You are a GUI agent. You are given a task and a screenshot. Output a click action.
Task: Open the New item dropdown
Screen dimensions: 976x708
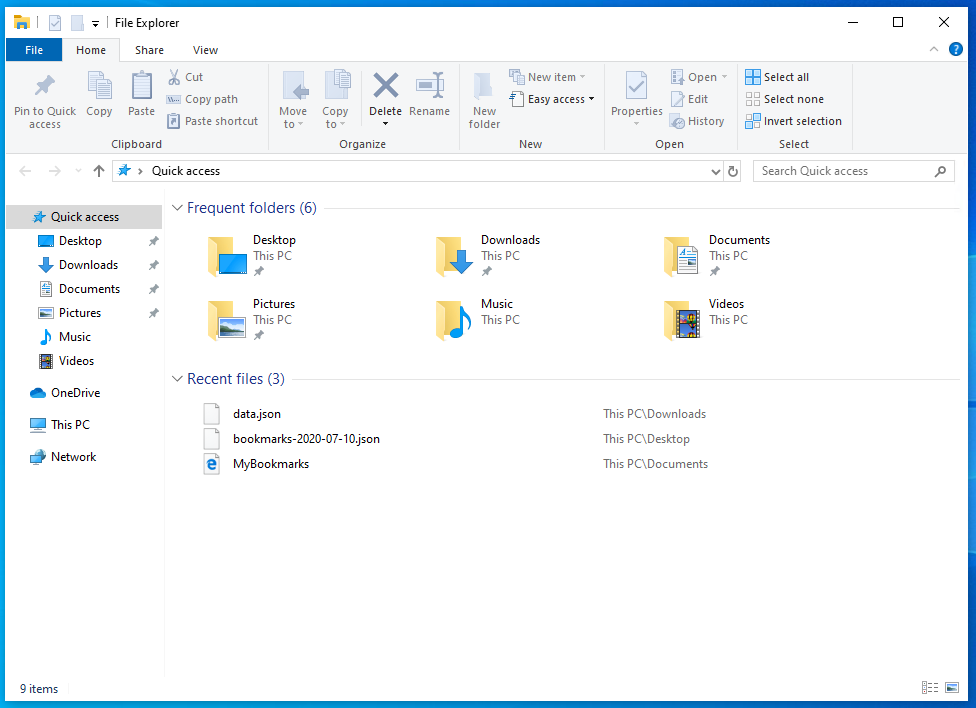[x=548, y=77]
